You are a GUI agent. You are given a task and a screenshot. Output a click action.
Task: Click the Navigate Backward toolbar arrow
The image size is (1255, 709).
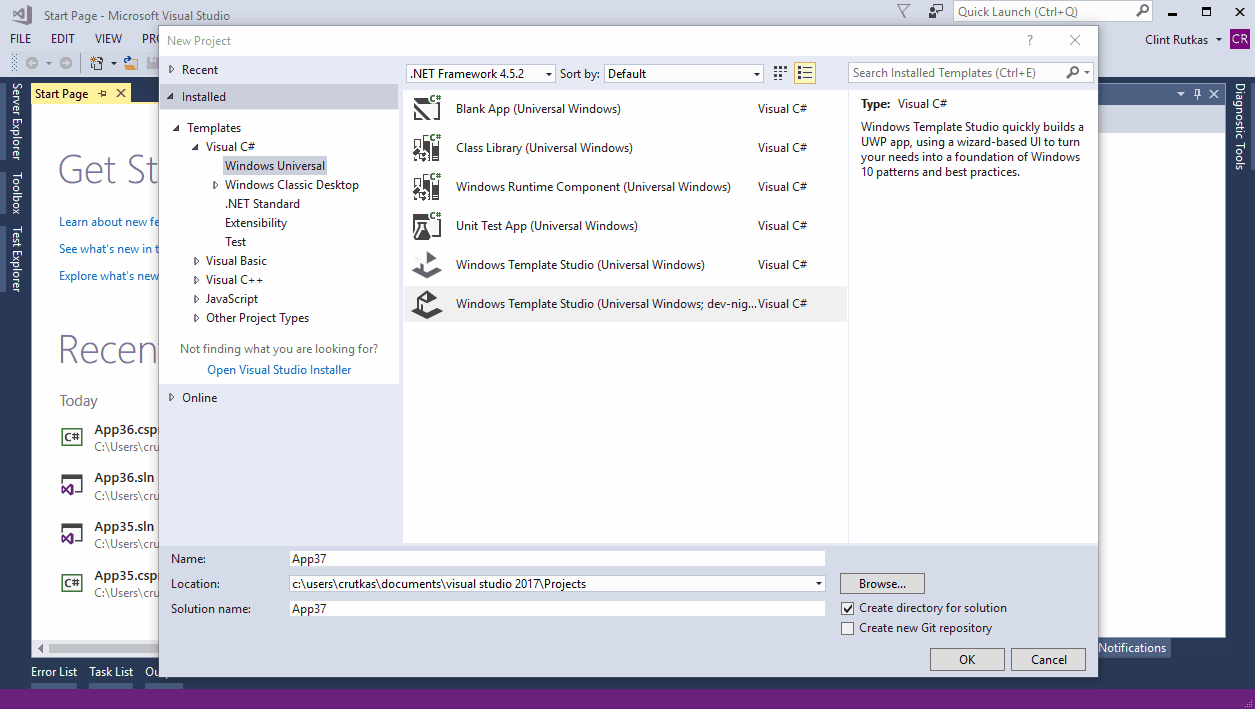click(32, 63)
